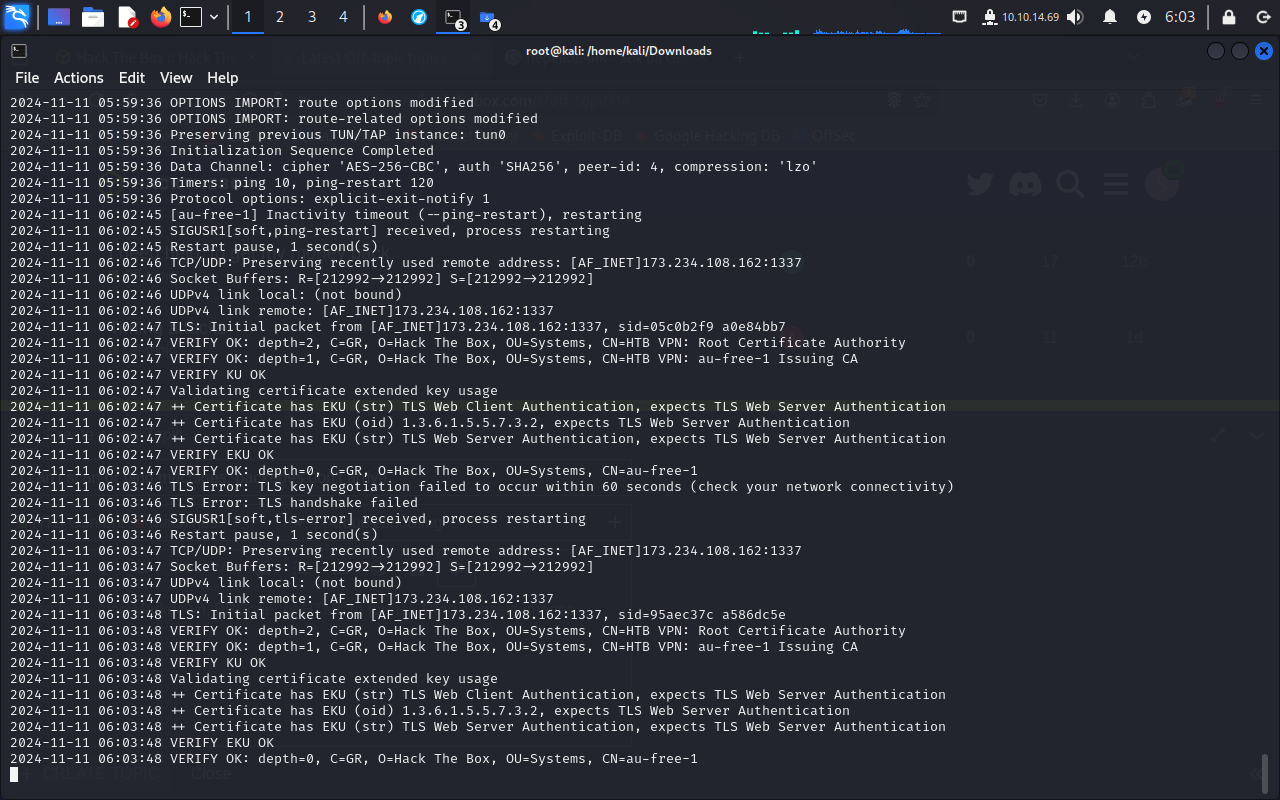Screen dimensions: 1280x800
Task: Click the power manager icon
Action: (x=1144, y=17)
